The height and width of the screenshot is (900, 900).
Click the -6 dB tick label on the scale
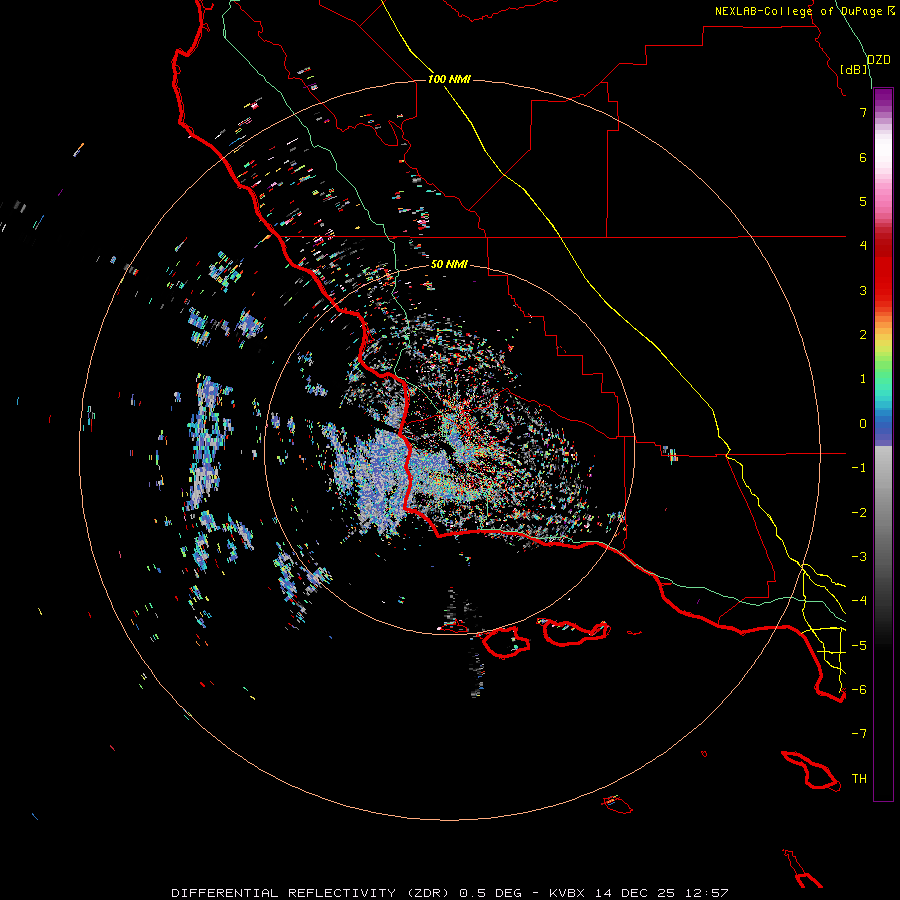pos(859,690)
